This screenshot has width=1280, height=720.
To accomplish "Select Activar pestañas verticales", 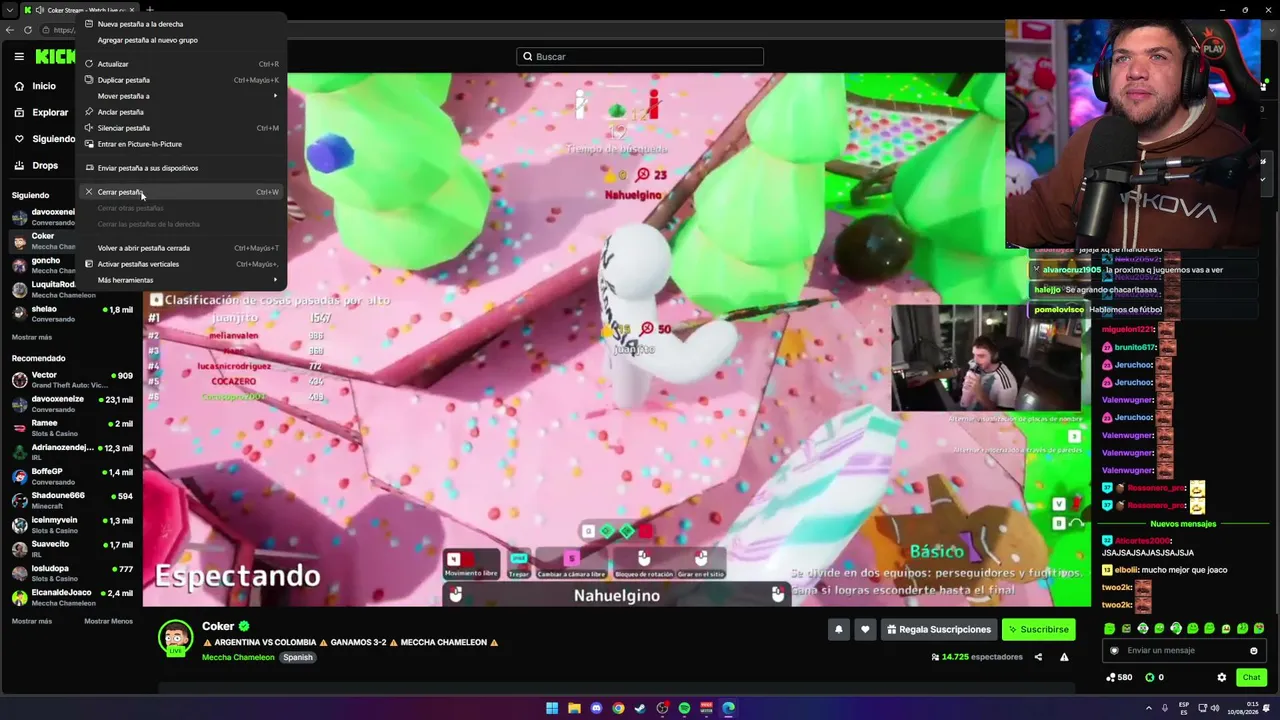I will (182, 264).
